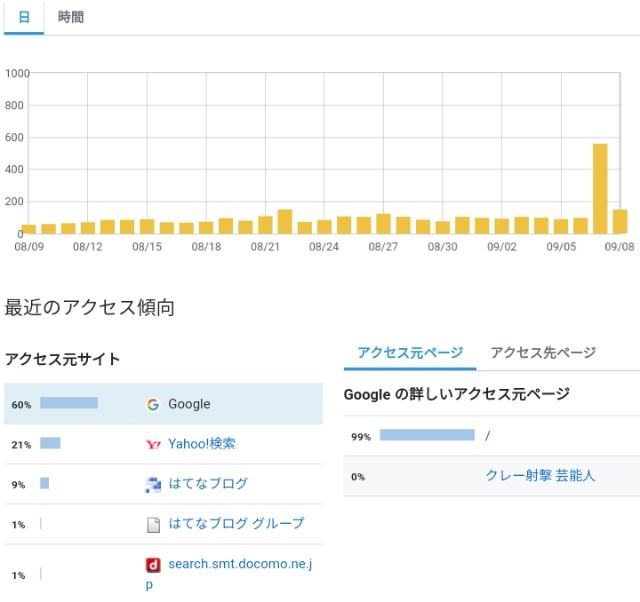The image size is (640, 602).
Task: Click the 21% percentage bar for Yahoo
Action: 50,443
